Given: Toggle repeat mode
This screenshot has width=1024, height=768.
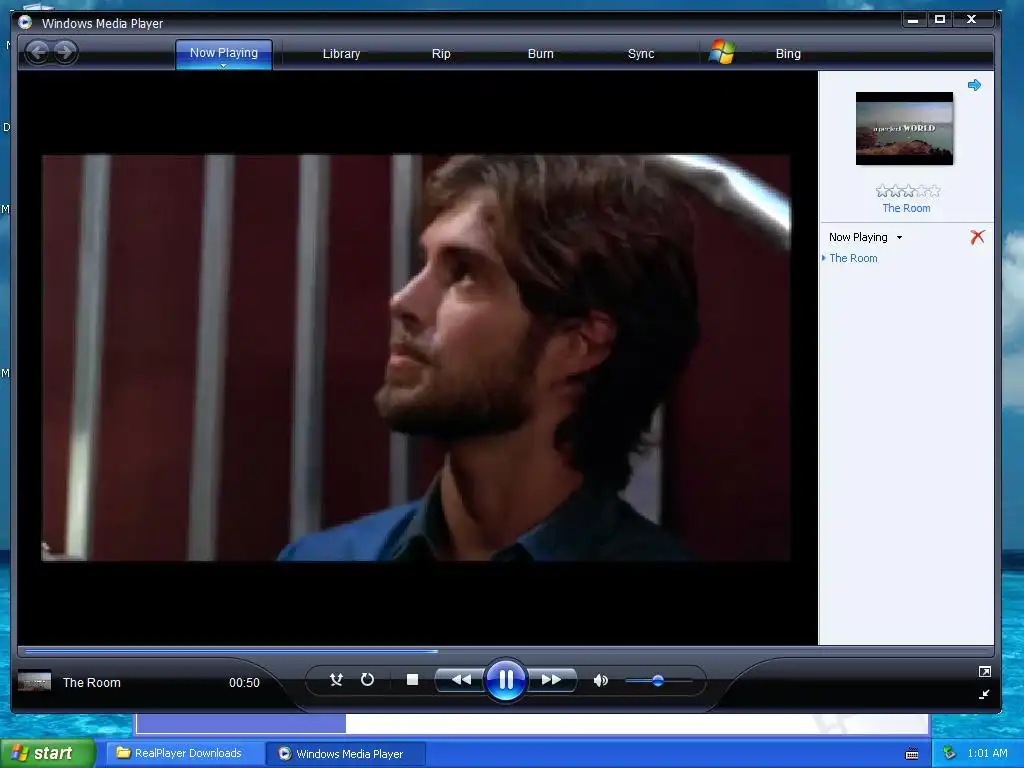Looking at the screenshot, I should [x=367, y=680].
